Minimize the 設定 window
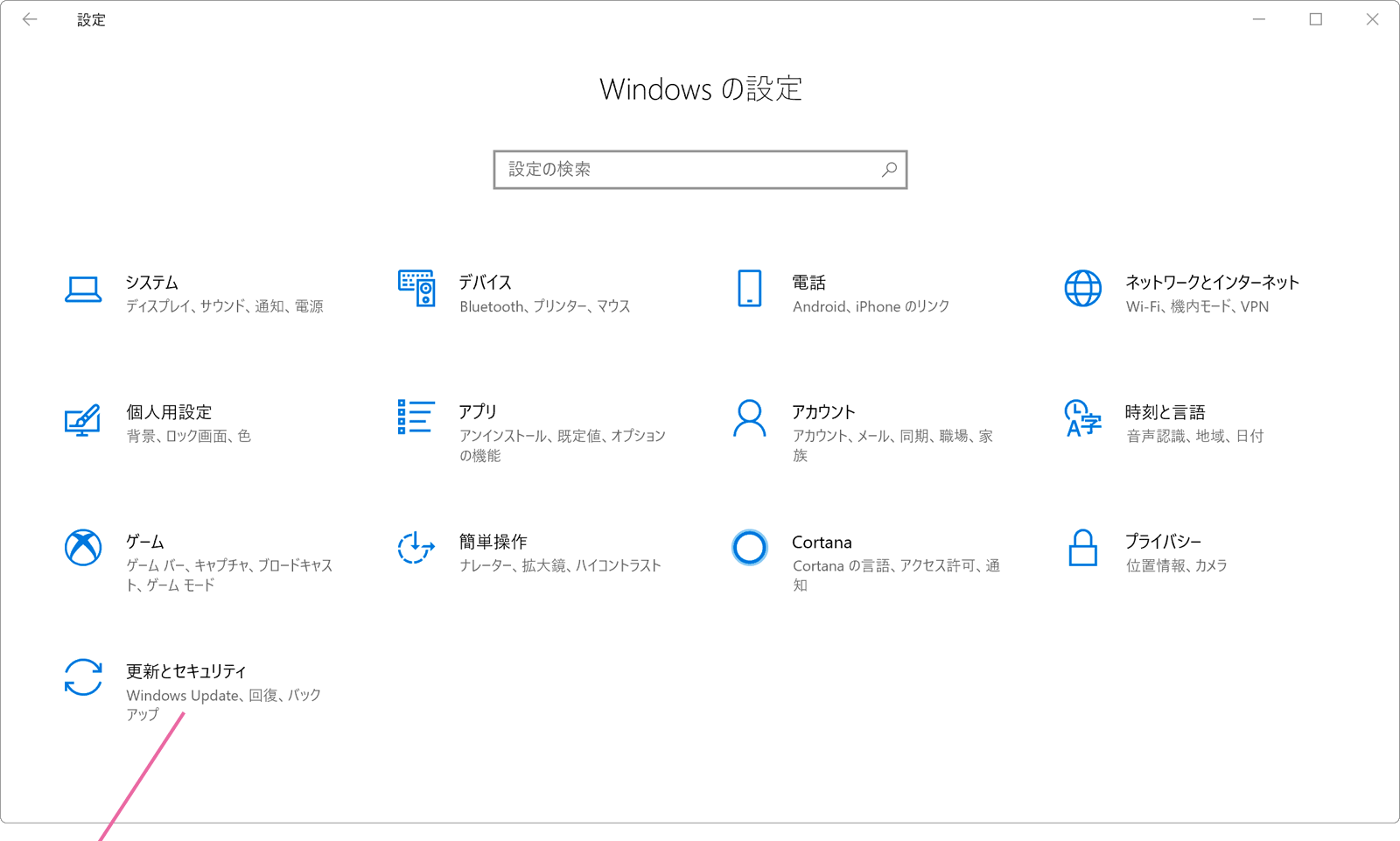The width and height of the screenshot is (1400, 841). [1259, 19]
